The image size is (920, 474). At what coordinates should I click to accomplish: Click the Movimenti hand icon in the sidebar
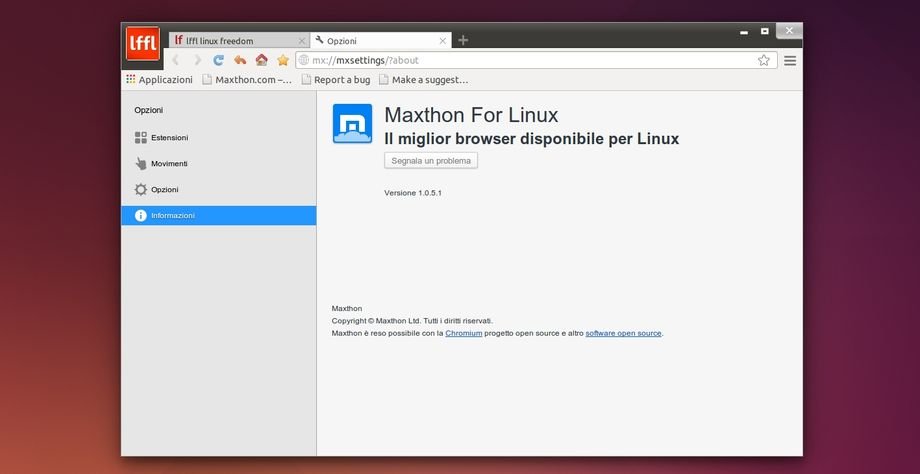click(141, 164)
